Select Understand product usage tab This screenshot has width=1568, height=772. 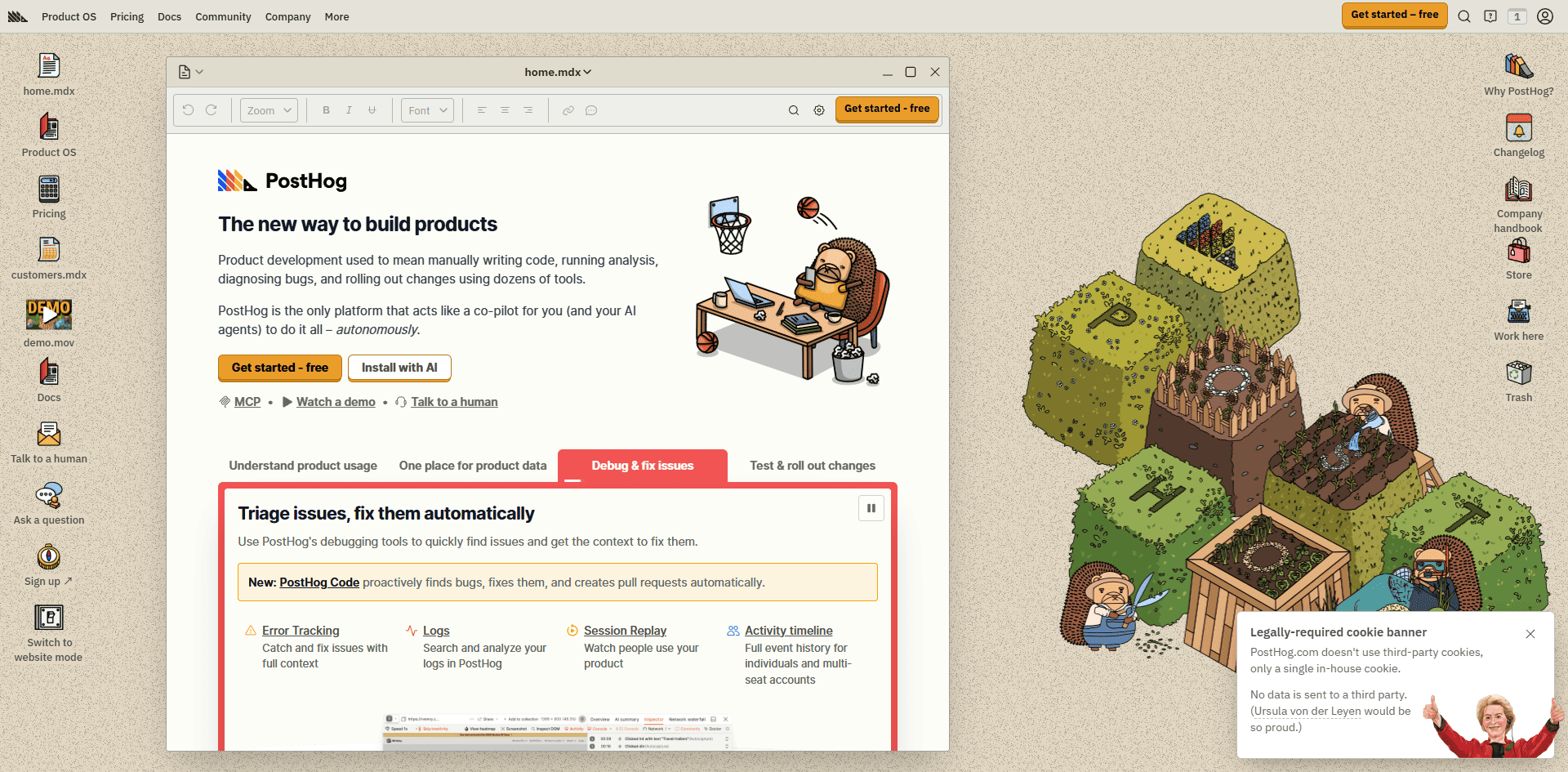click(x=303, y=466)
